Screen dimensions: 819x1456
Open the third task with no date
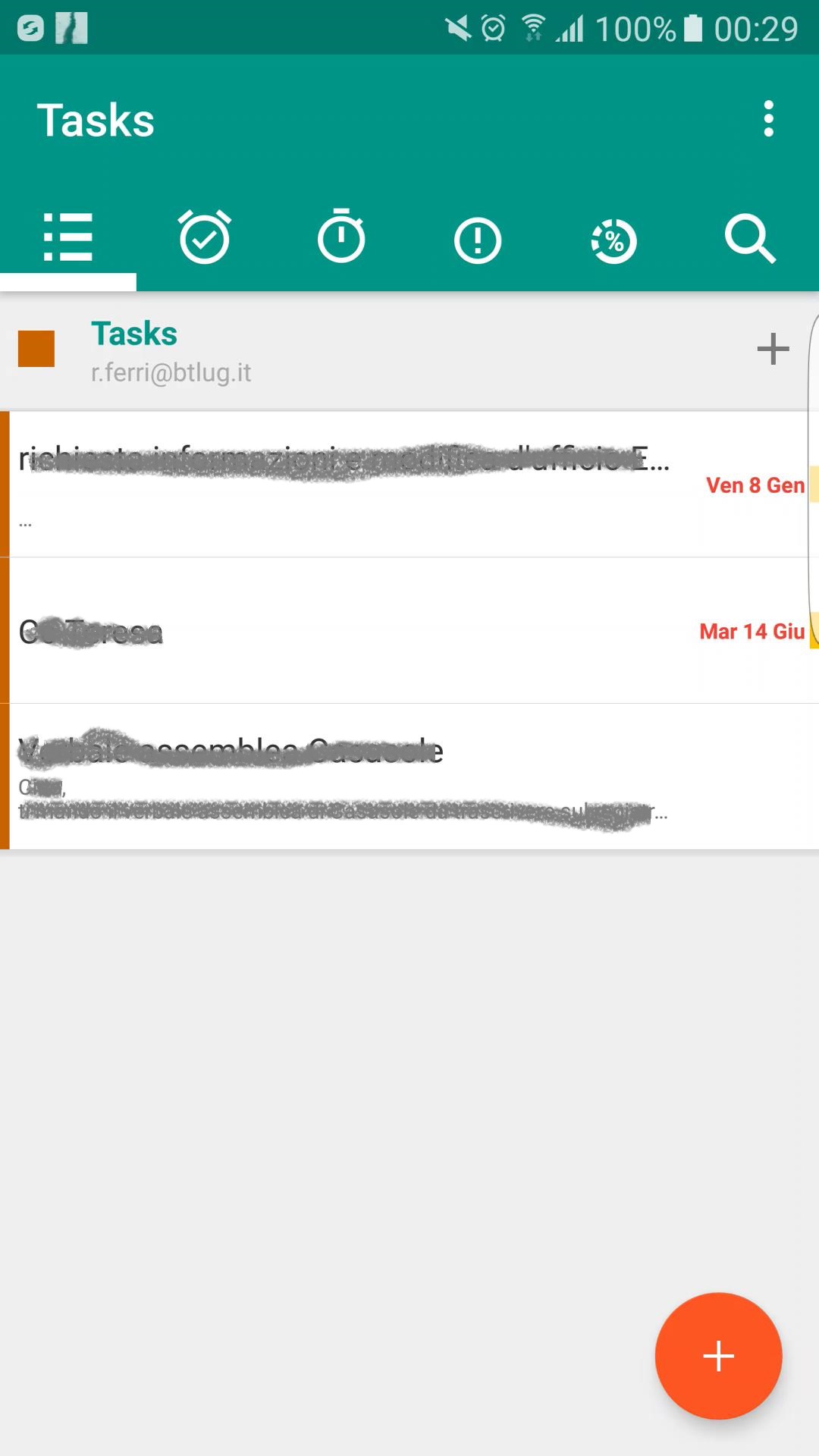409,777
